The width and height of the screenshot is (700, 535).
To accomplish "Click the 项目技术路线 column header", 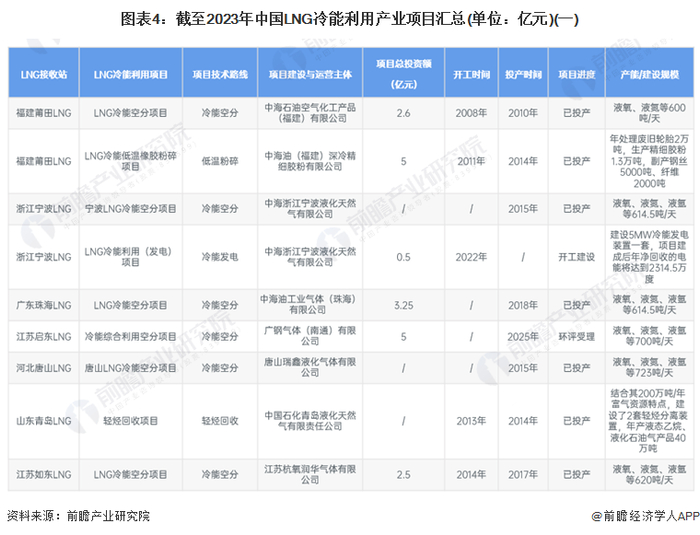I will click(x=220, y=74).
